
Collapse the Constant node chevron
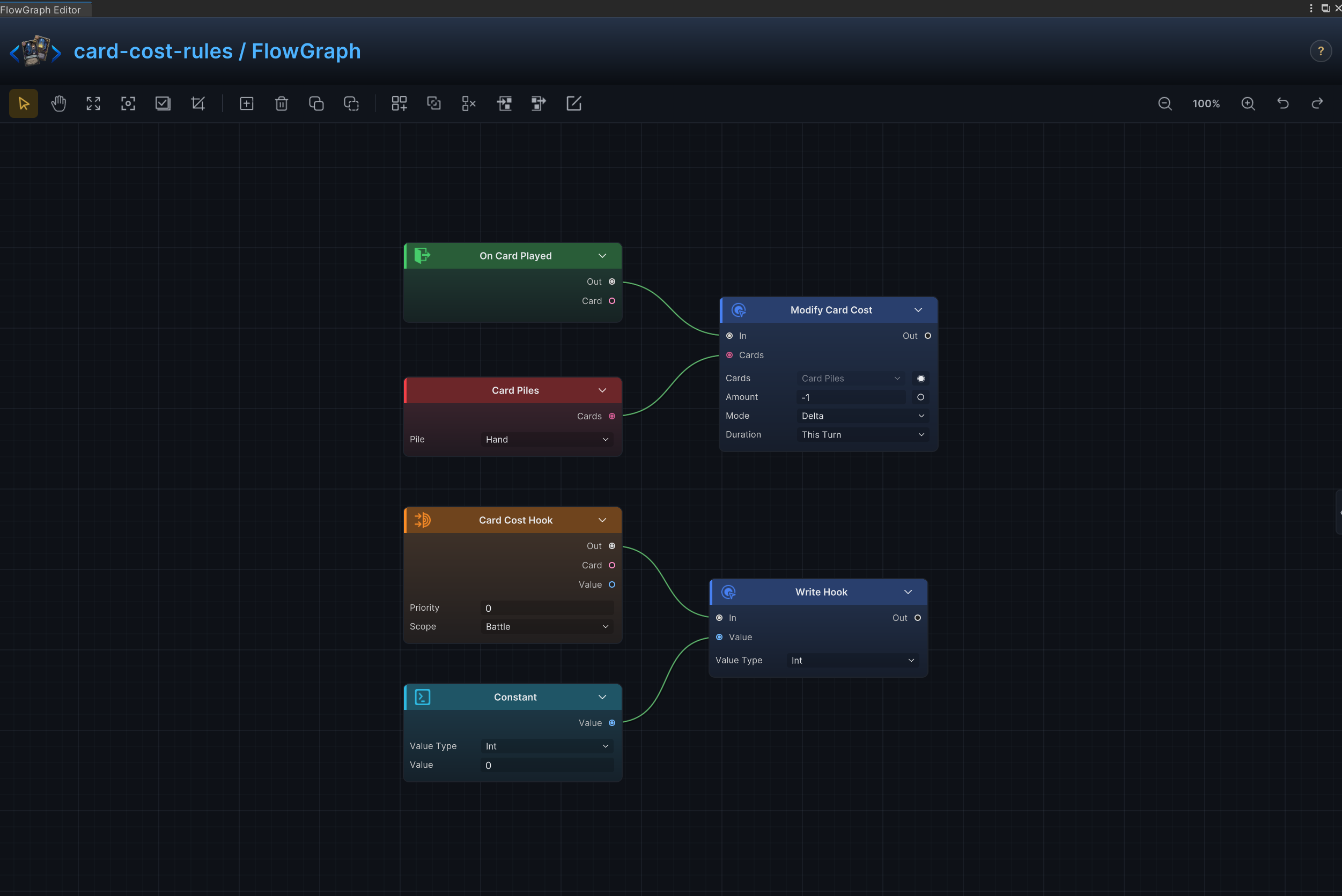[602, 697]
